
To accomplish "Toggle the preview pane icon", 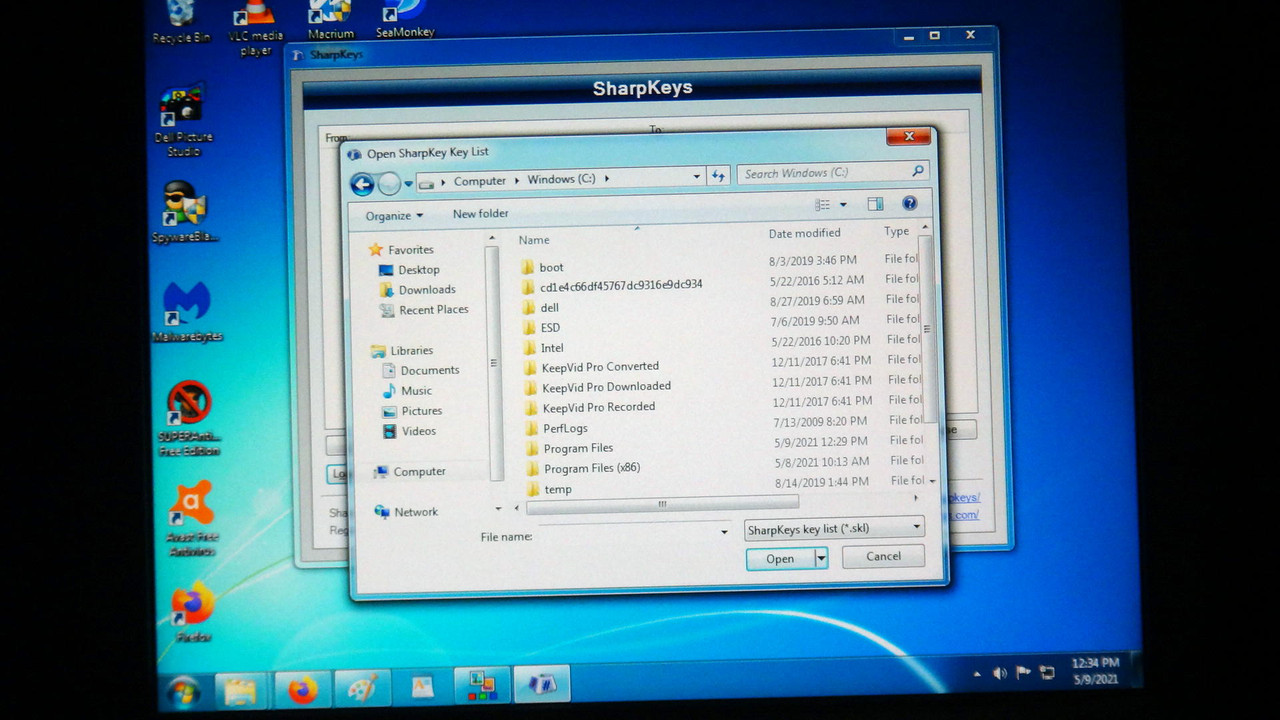I will (x=875, y=204).
